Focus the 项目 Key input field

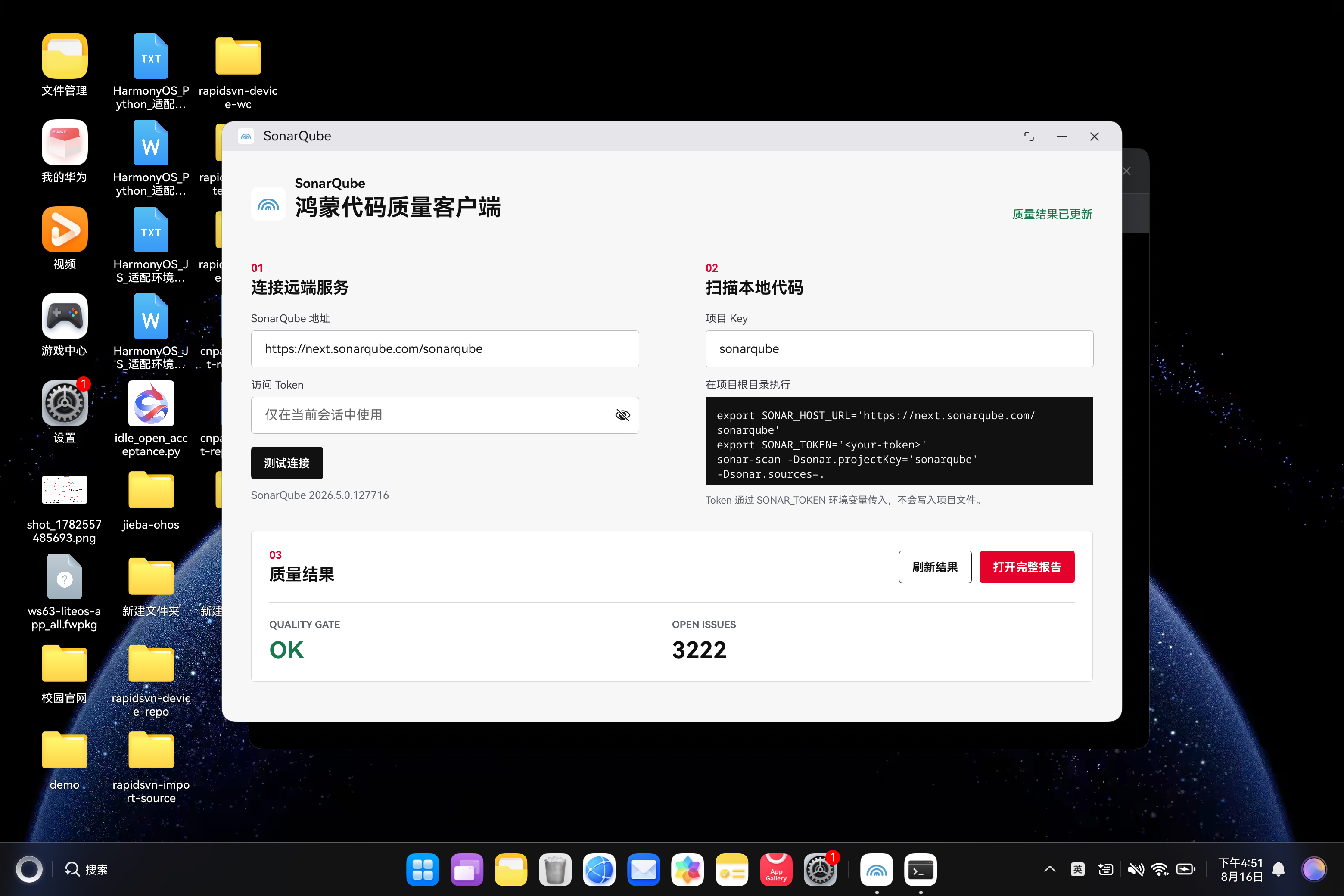point(899,348)
